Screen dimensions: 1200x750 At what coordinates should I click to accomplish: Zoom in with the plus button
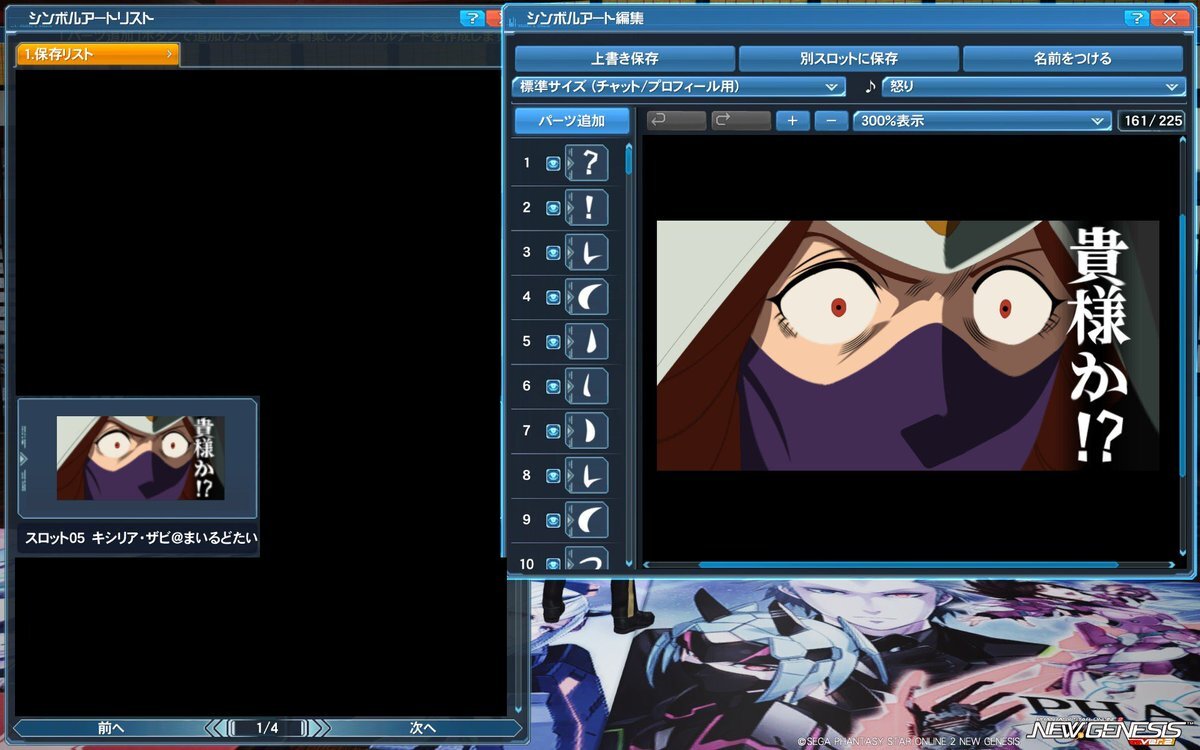793,121
